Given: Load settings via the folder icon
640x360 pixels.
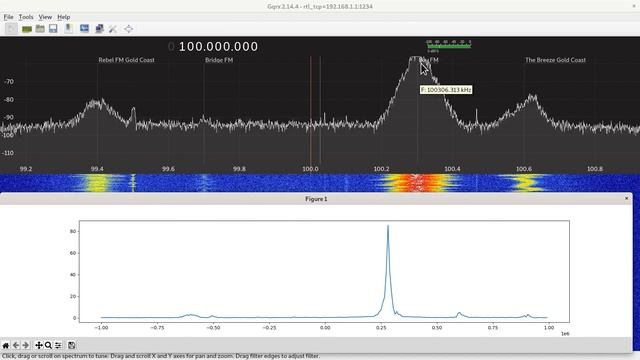Looking at the screenshot, I should point(40,29).
